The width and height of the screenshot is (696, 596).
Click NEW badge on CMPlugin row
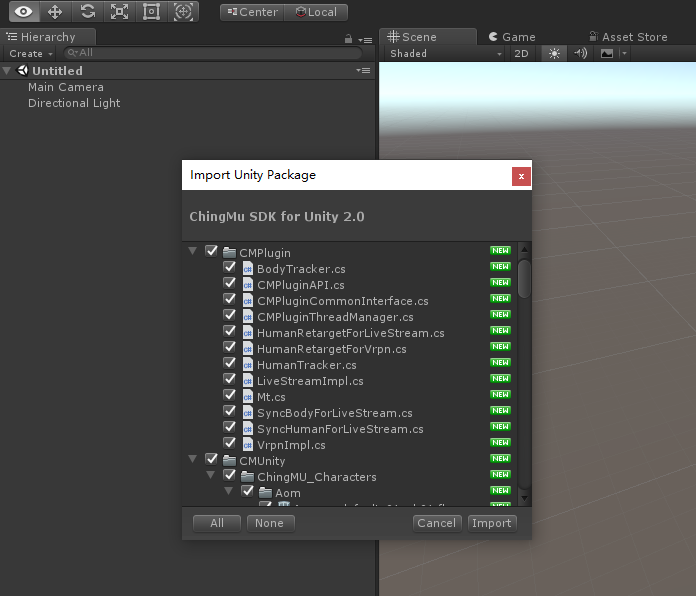[500, 251]
